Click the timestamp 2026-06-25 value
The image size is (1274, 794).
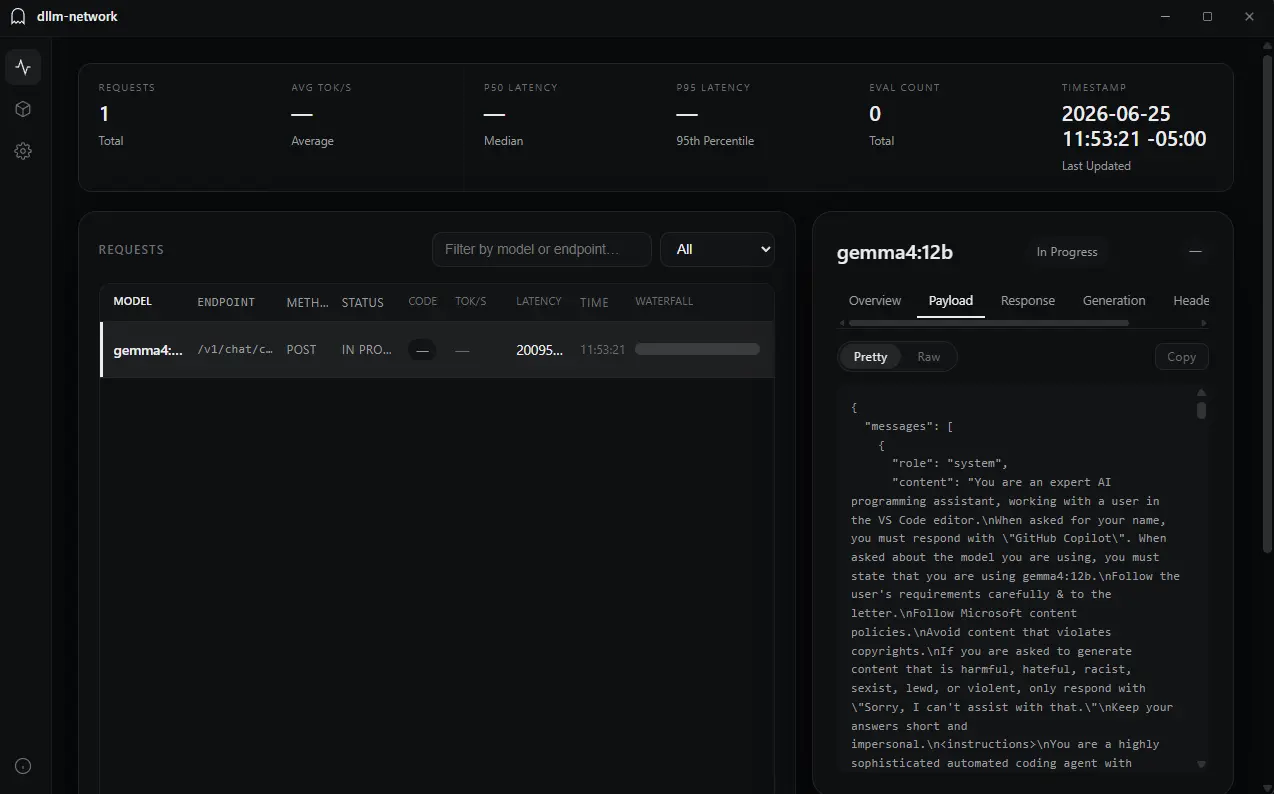(1134, 126)
